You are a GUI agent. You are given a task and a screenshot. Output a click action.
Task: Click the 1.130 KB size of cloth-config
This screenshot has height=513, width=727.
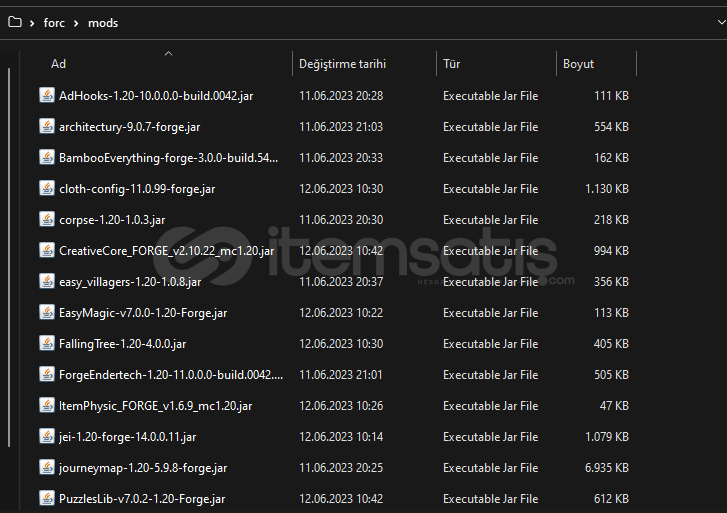click(x=606, y=189)
